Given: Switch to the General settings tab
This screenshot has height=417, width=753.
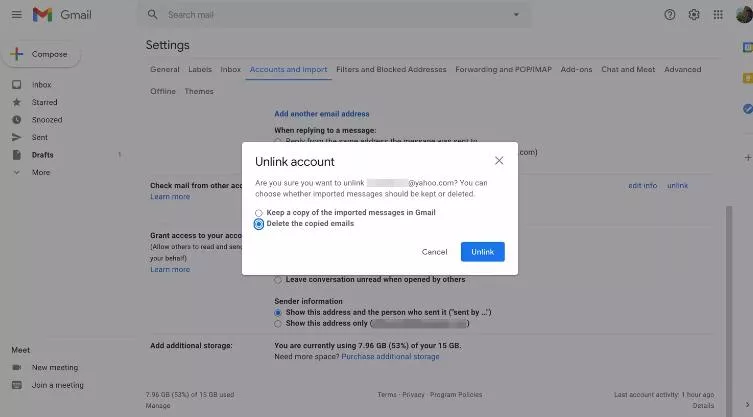Looking at the screenshot, I should coord(165,70).
